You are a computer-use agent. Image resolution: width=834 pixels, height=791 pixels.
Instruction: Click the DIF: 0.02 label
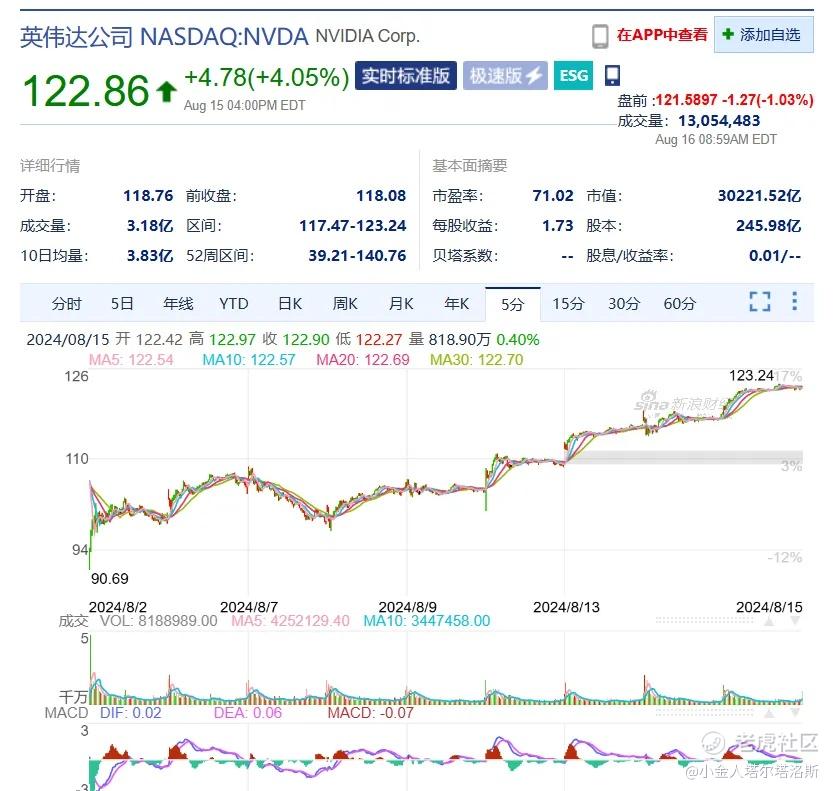pos(130,713)
